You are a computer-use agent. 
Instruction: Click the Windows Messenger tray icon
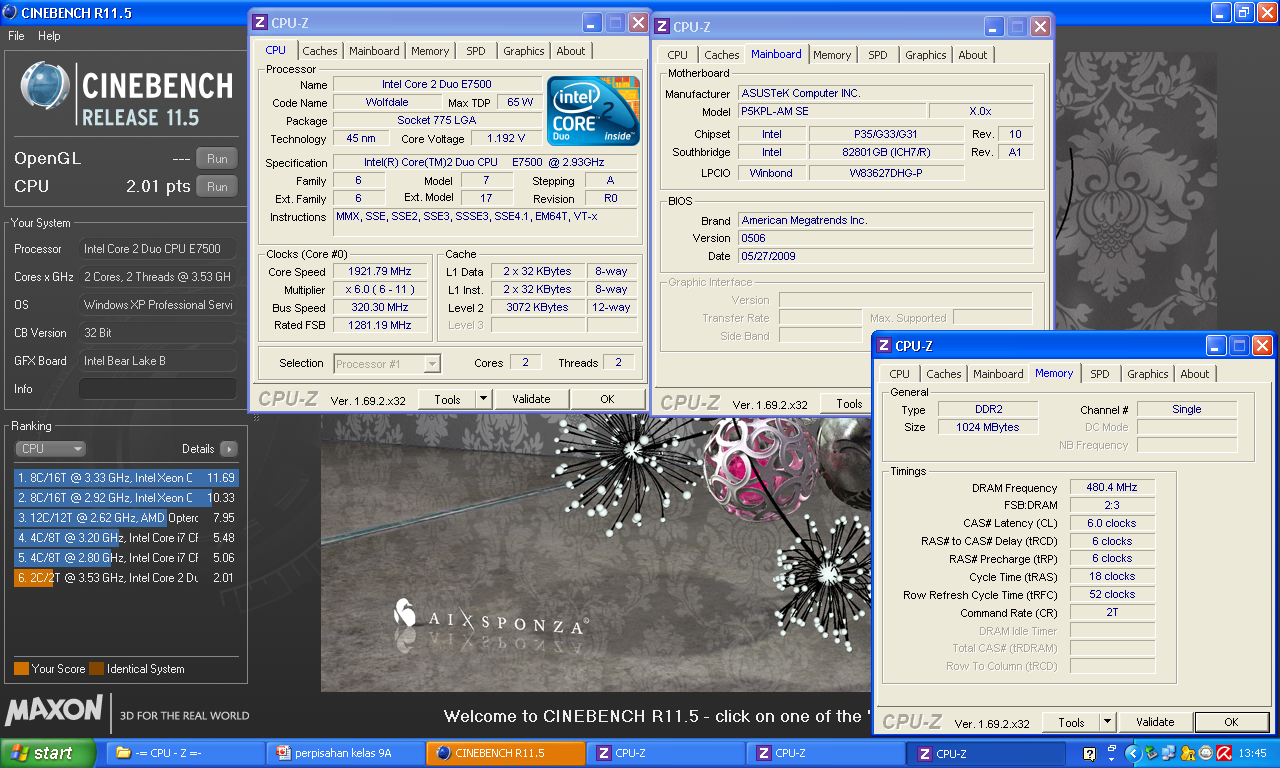(1188, 753)
